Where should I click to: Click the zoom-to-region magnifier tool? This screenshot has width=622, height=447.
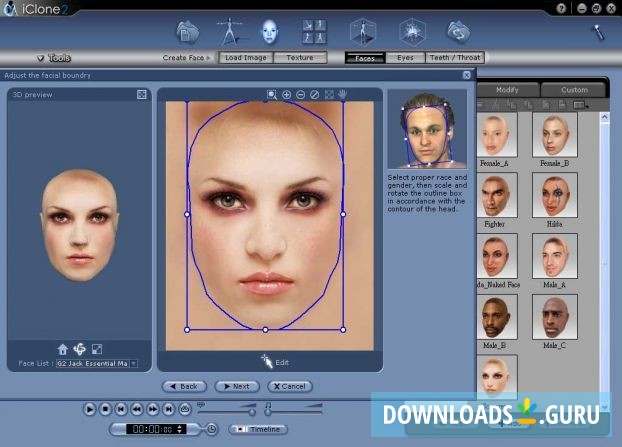272,94
